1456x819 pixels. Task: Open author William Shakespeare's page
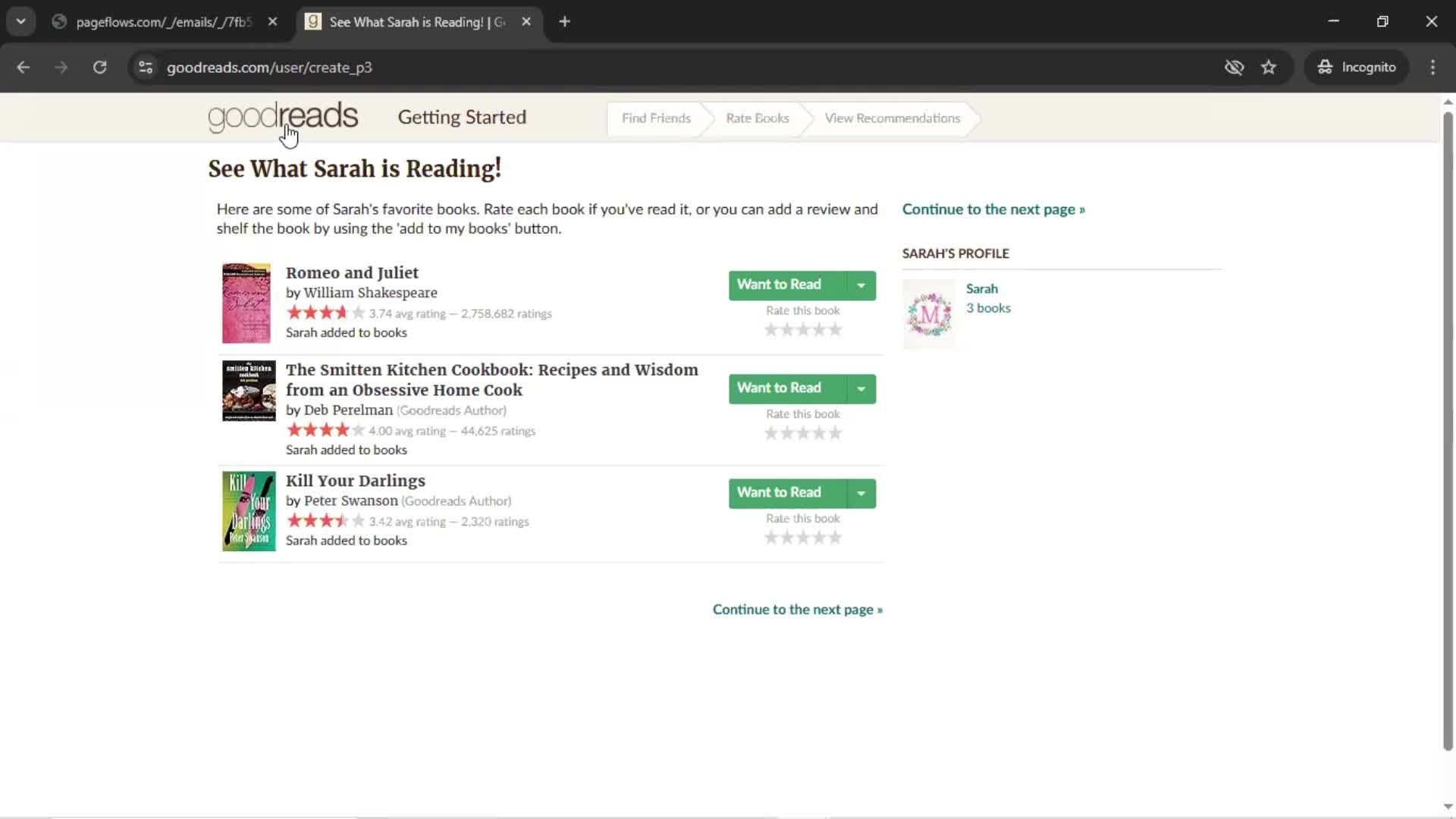pyautogui.click(x=370, y=293)
